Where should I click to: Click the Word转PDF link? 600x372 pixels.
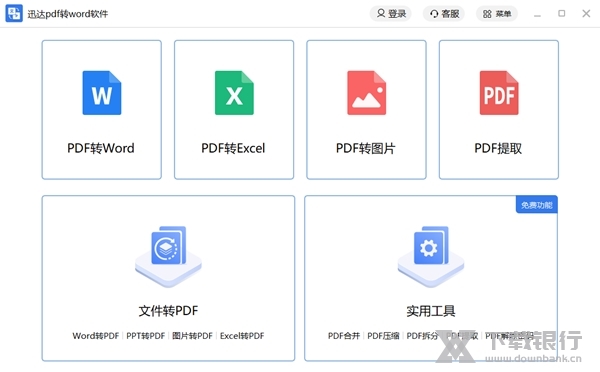pyautogui.click(x=96, y=336)
